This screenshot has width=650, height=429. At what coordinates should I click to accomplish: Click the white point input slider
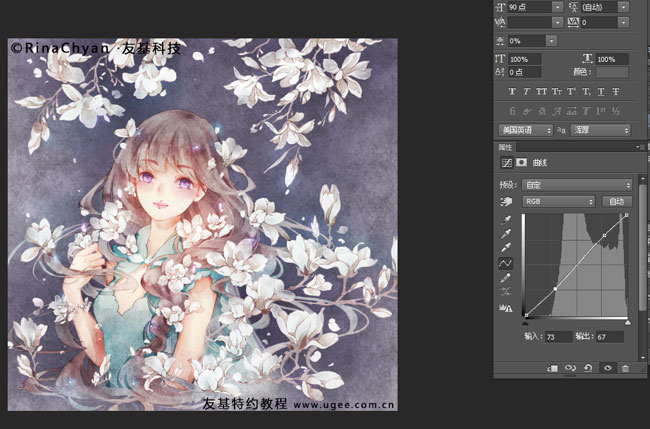(628, 322)
